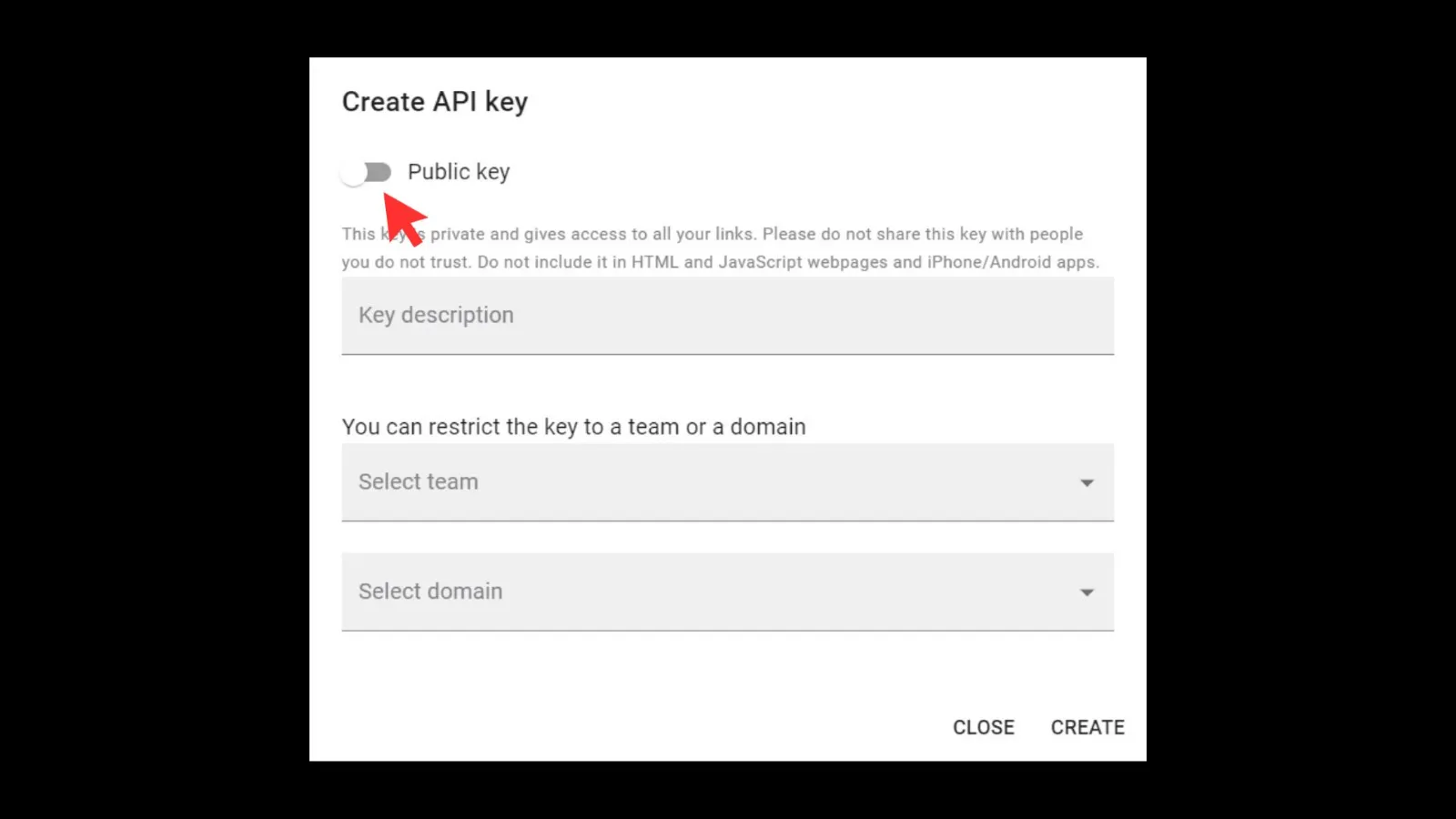Click the "Key description" placeholder text
The height and width of the screenshot is (819, 1456).
click(x=436, y=315)
